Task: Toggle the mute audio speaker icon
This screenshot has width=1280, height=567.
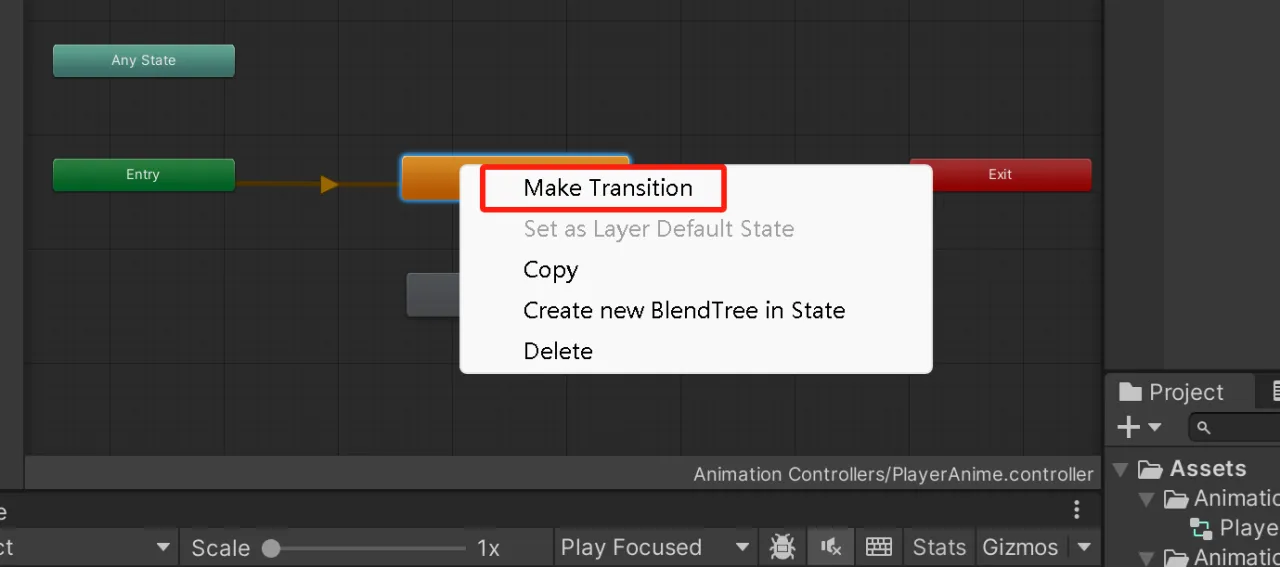Action: point(831,547)
